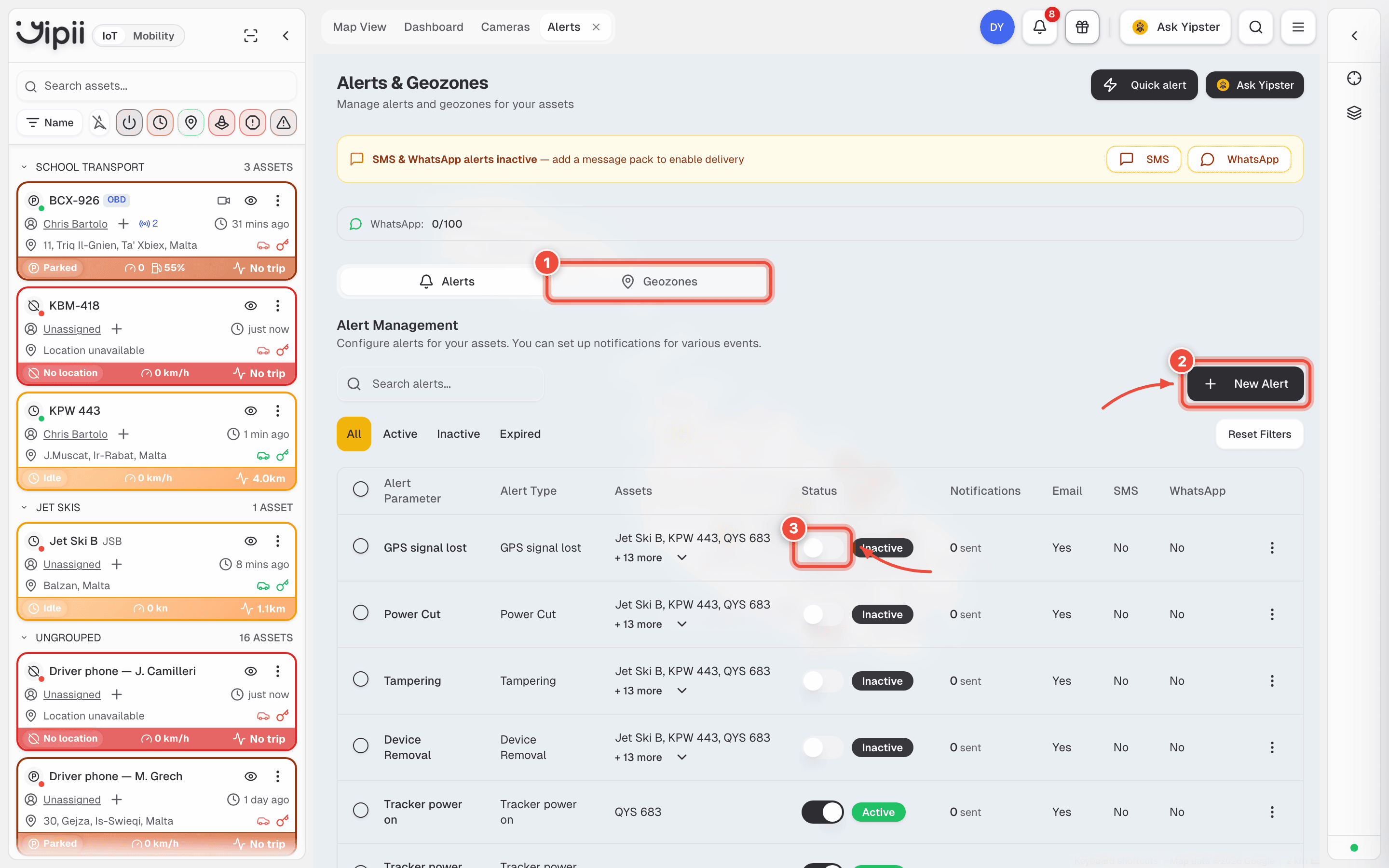Toggle the triangle warning filter icon
The image size is (1389, 868).
tap(284, 122)
